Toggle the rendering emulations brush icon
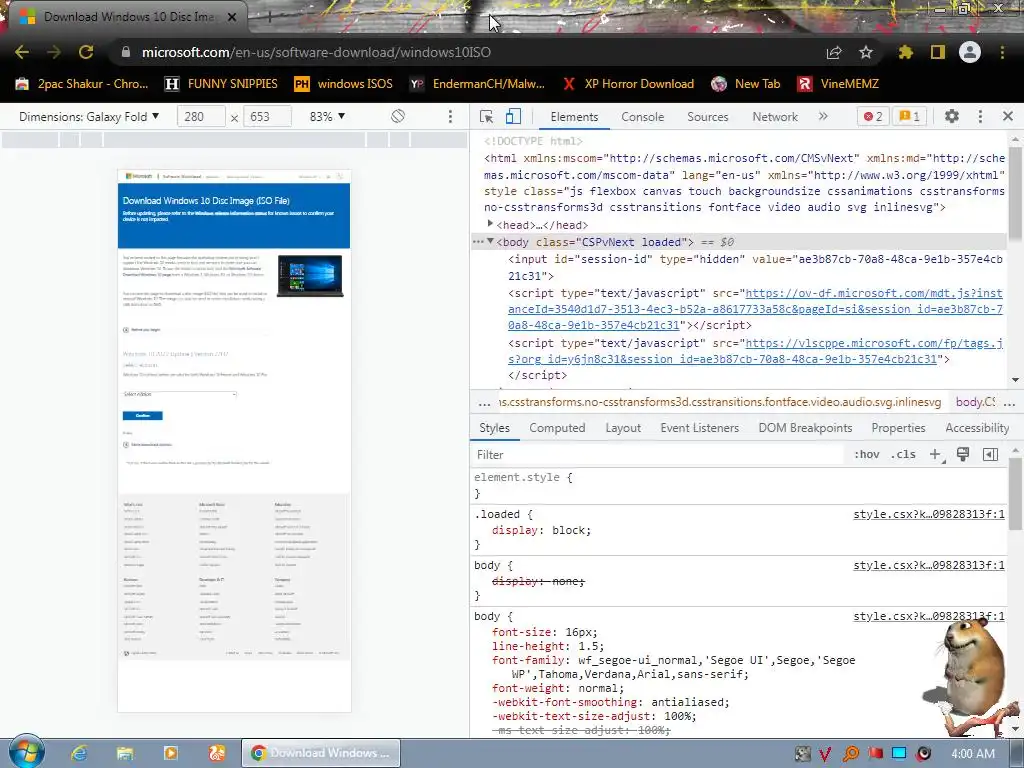Screen dimensions: 1024x768 963,455
